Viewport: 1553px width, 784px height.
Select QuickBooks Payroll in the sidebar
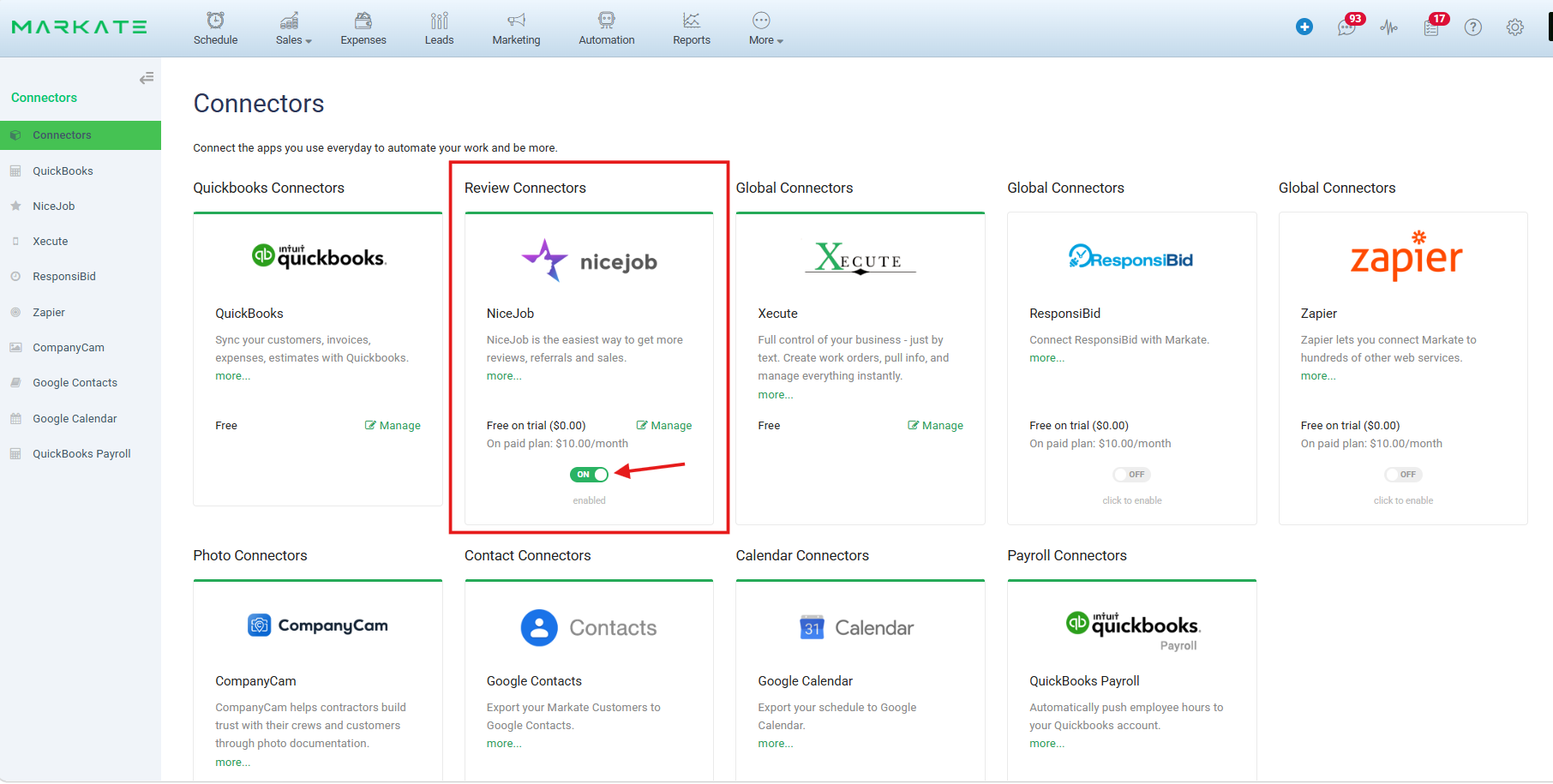click(81, 454)
